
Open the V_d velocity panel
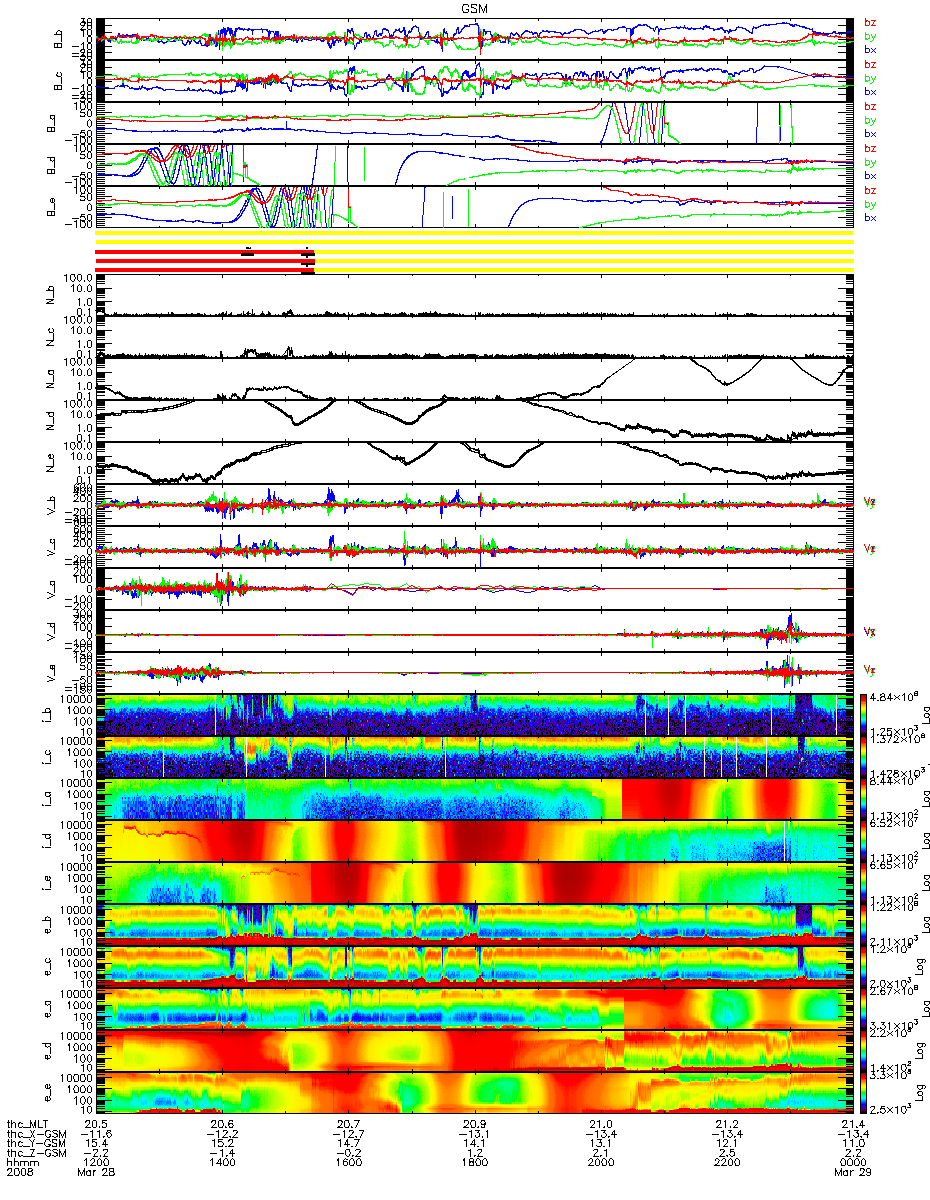click(475, 631)
